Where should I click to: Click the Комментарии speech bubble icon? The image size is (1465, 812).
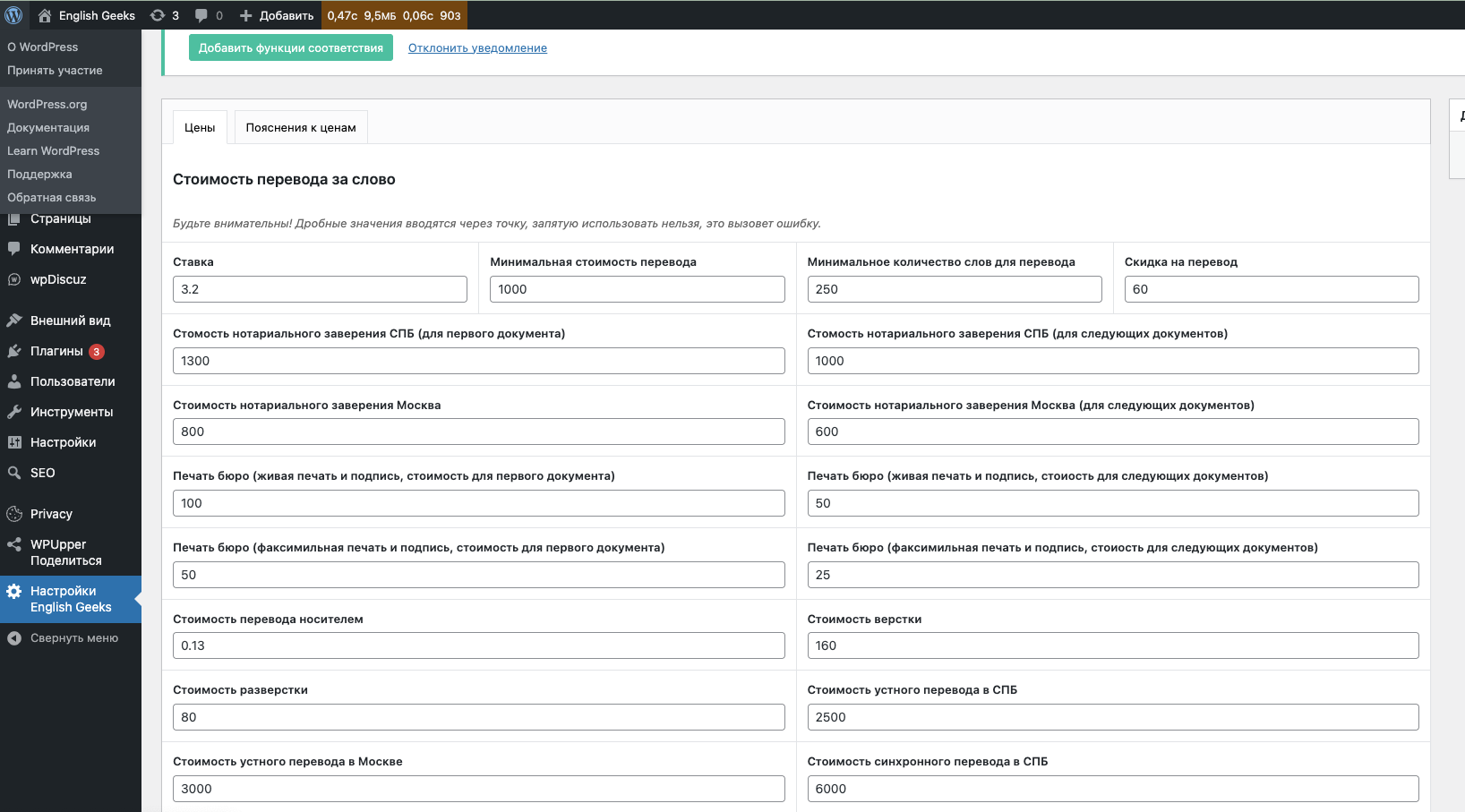(x=14, y=249)
